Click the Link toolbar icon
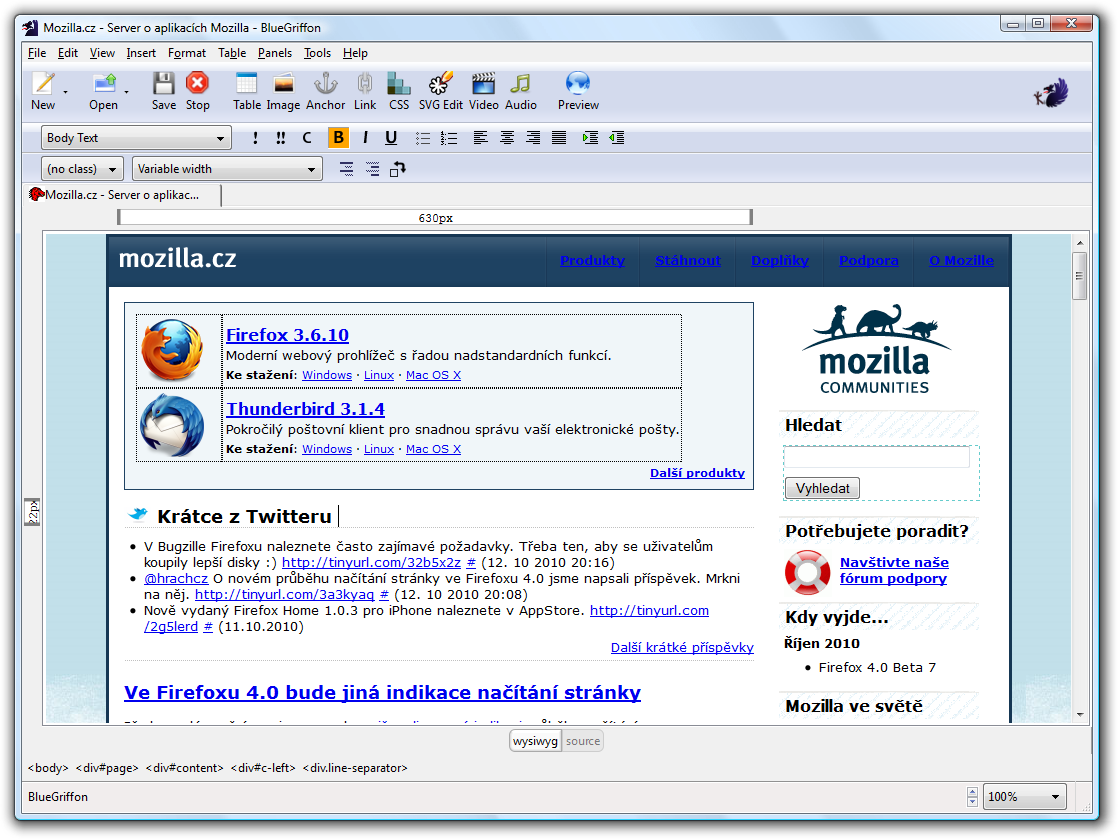The height and width of the screenshot is (839, 1118). point(365,84)
